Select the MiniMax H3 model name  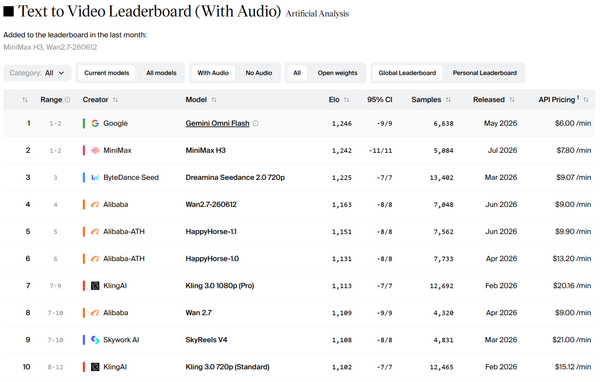click(x=205, y=150)
